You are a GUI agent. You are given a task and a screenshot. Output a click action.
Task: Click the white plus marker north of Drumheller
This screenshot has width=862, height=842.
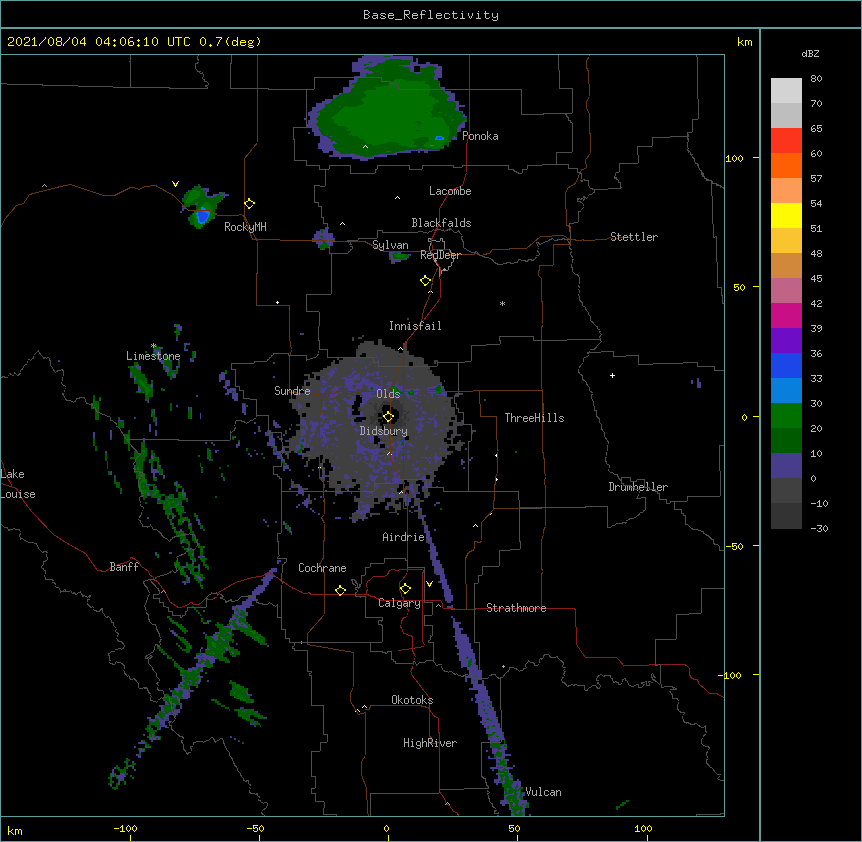pos(612,375)
